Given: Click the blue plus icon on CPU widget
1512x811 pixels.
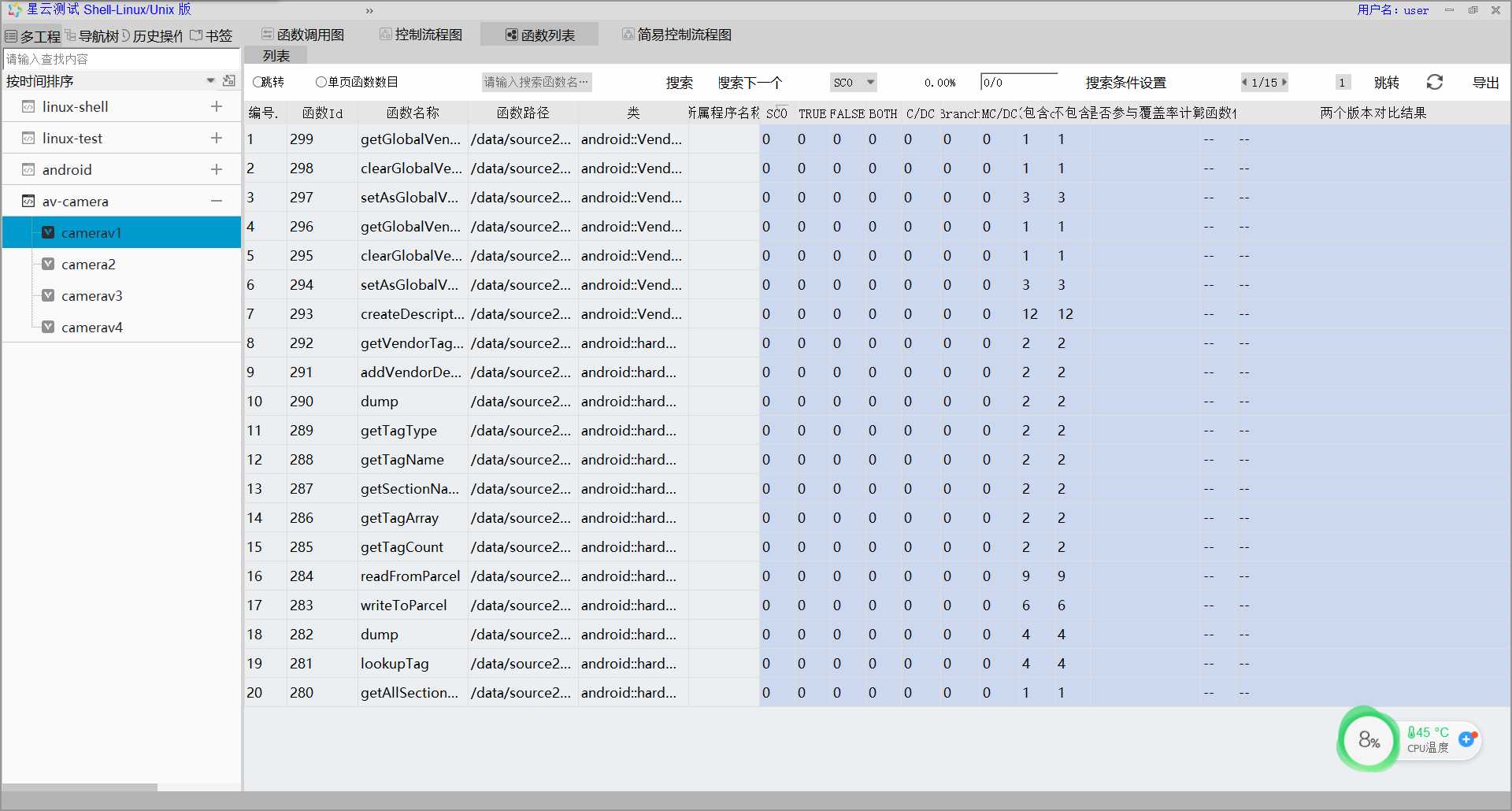Looking at the screenshot, I should pos(1466,739).
